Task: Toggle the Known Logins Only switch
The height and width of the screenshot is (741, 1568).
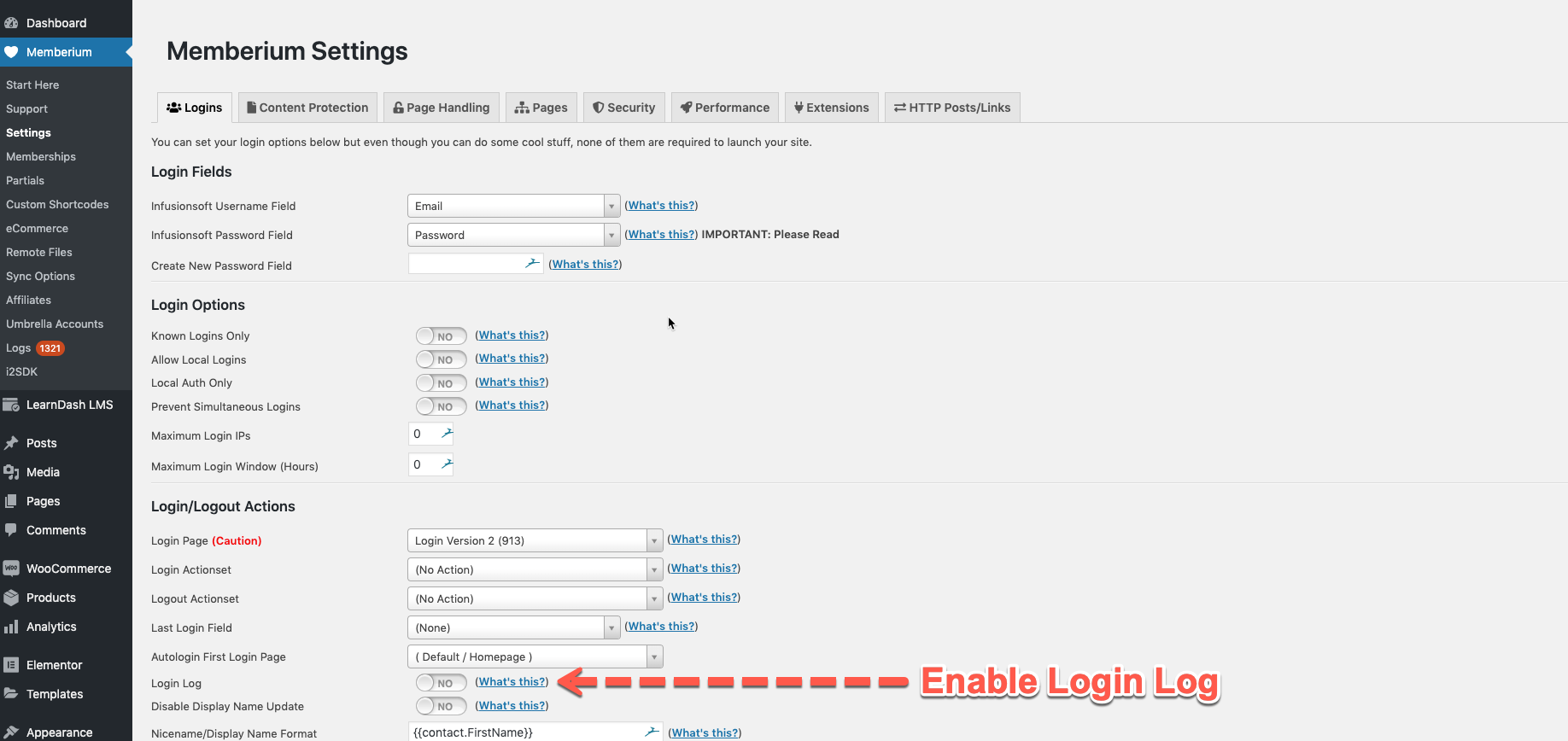Action: (441, 336)
